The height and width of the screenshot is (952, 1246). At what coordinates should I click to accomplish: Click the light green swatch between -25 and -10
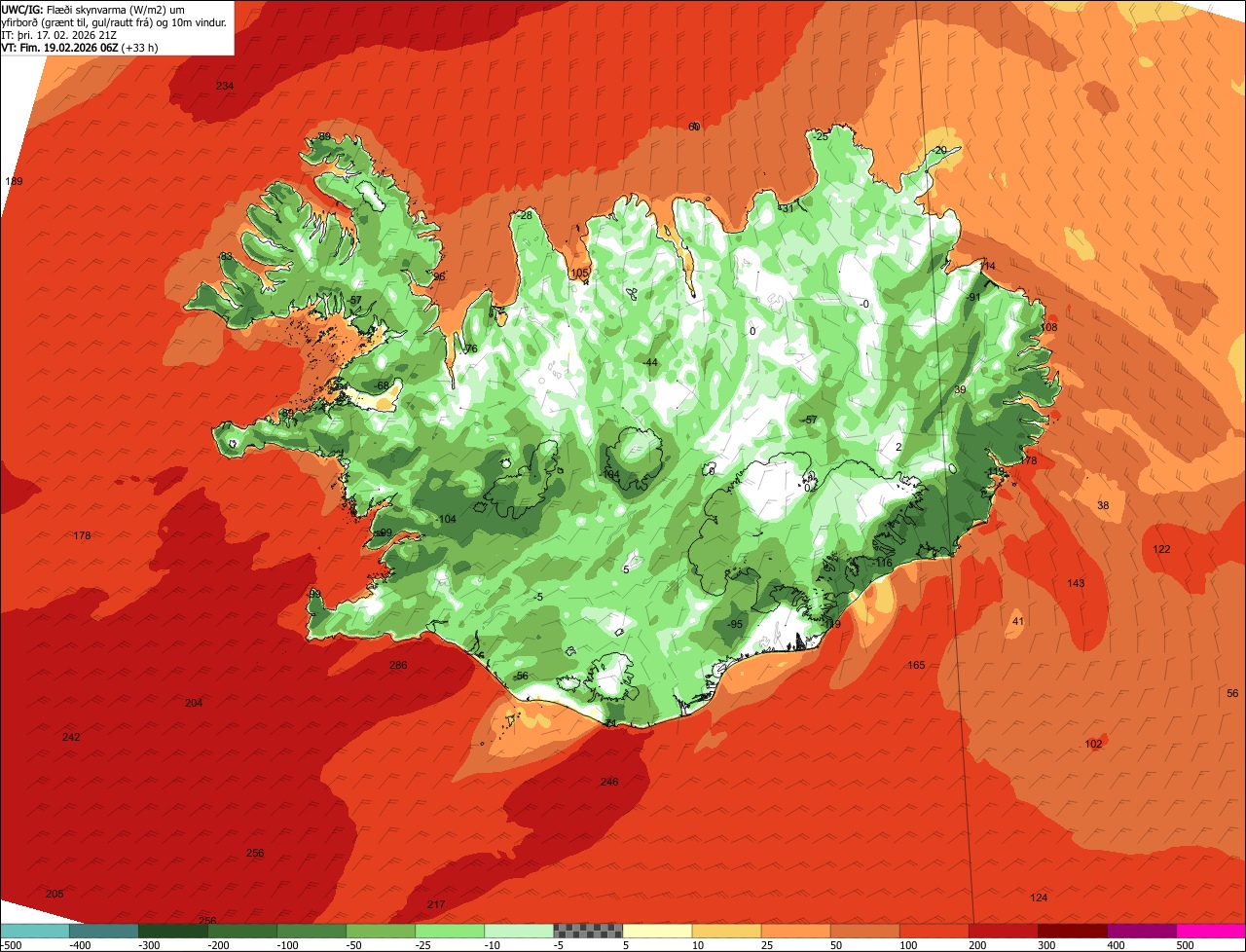click(450, 931)
